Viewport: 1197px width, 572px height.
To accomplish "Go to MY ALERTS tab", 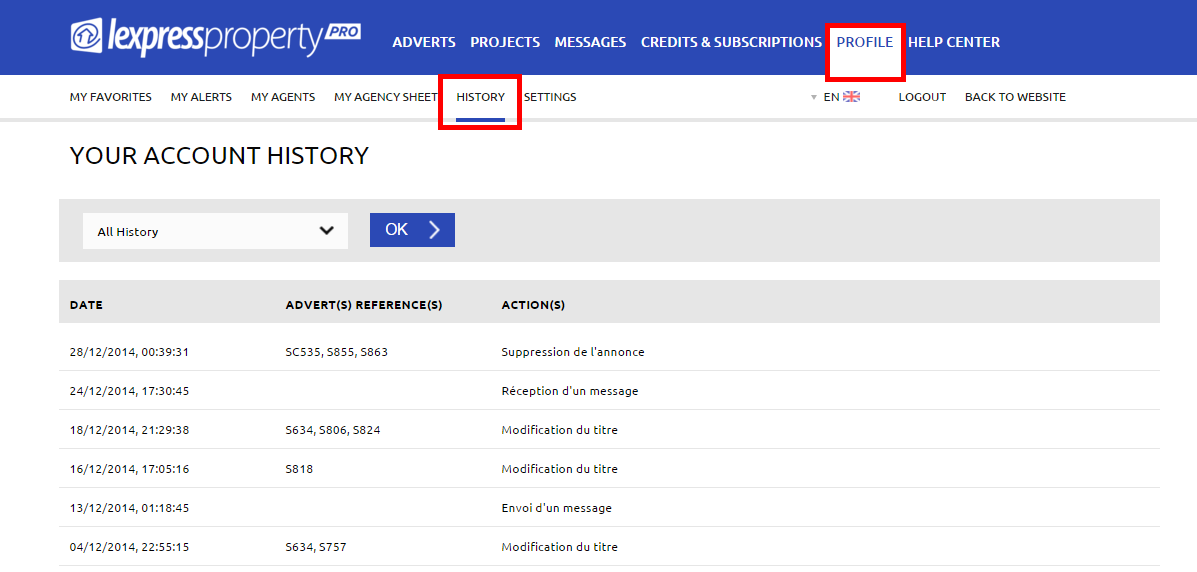I will click(202, 97).
